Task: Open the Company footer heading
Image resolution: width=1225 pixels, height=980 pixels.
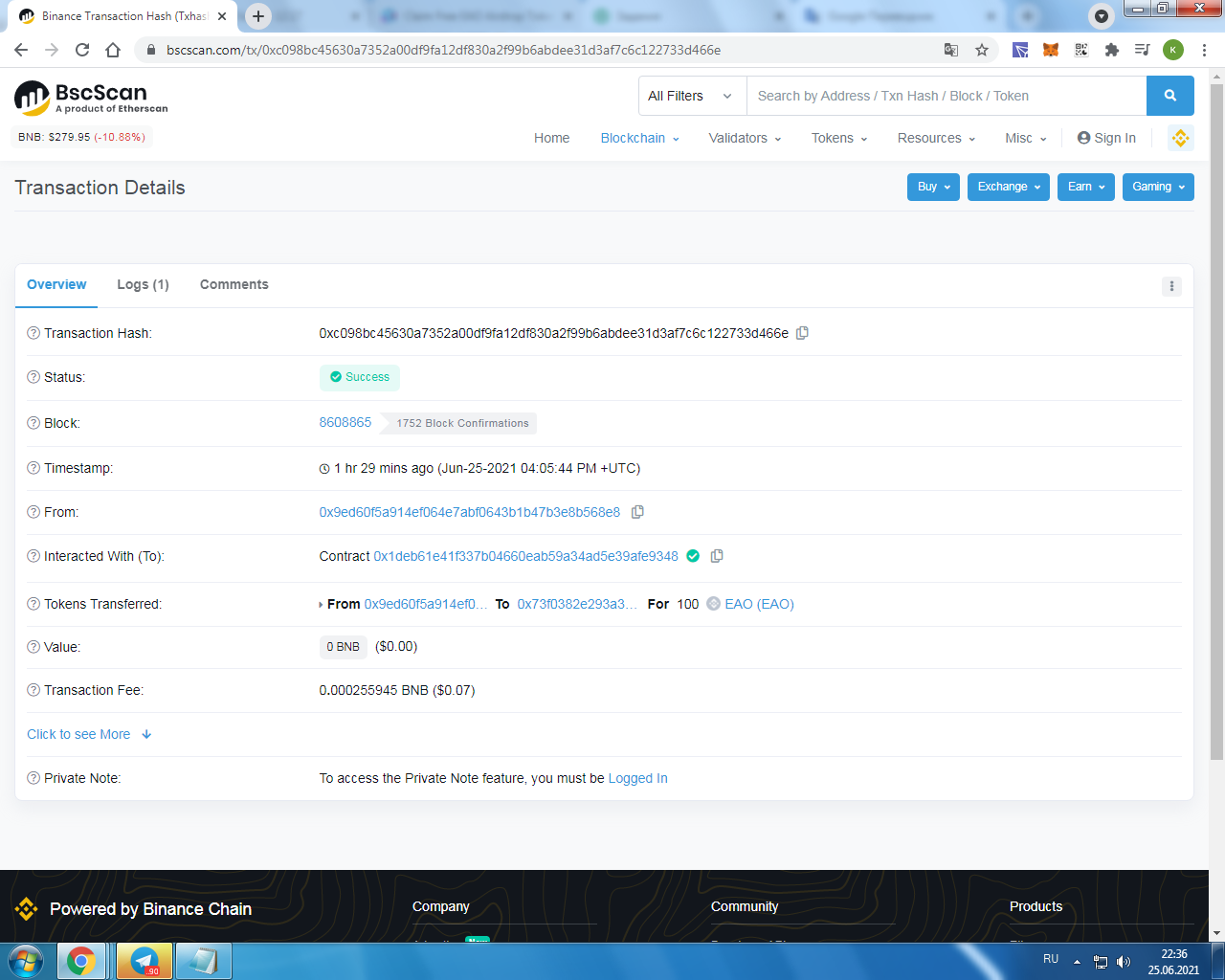Action: 440,906
